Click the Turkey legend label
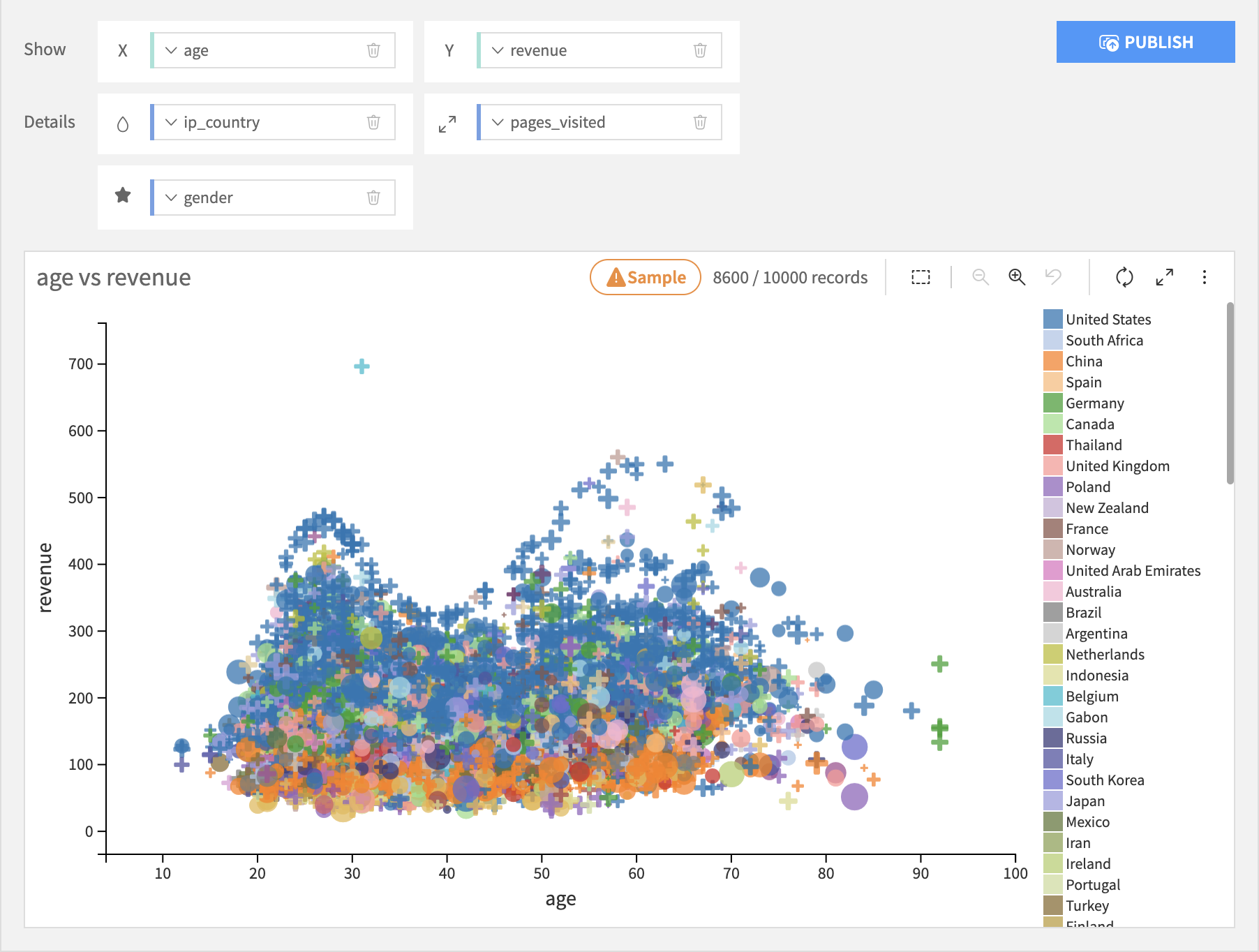 pyautogui.click(x=1087, y=906)
